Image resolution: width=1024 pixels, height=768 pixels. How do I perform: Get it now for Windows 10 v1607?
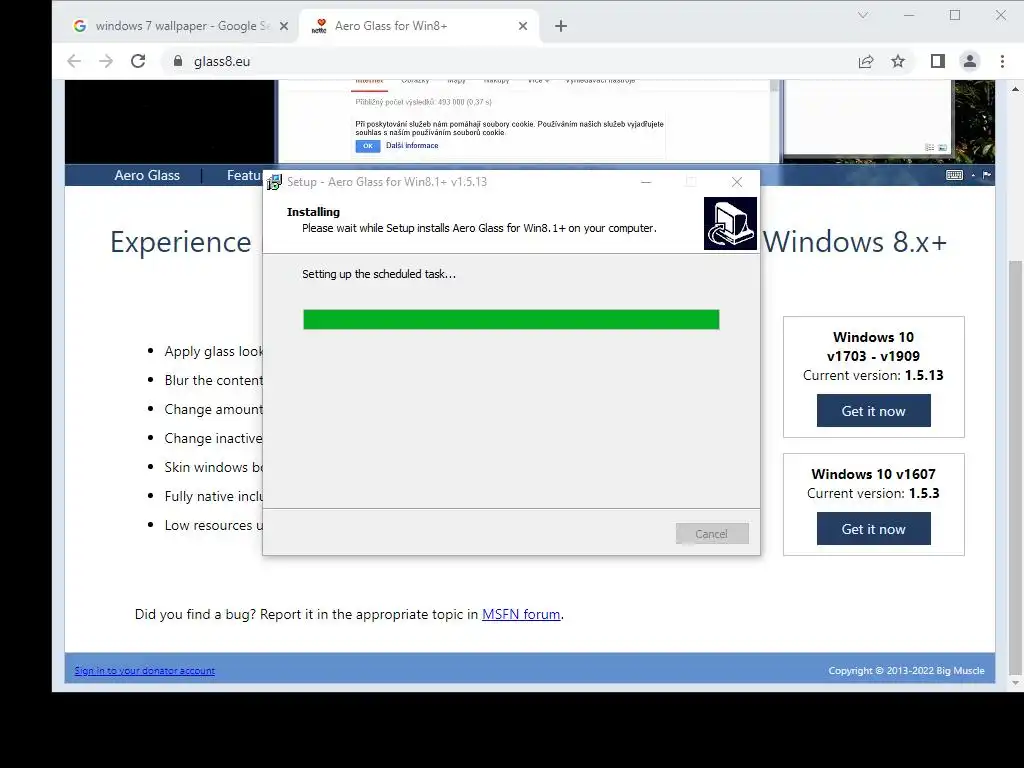pyautogui.click(x=873, y=529)
